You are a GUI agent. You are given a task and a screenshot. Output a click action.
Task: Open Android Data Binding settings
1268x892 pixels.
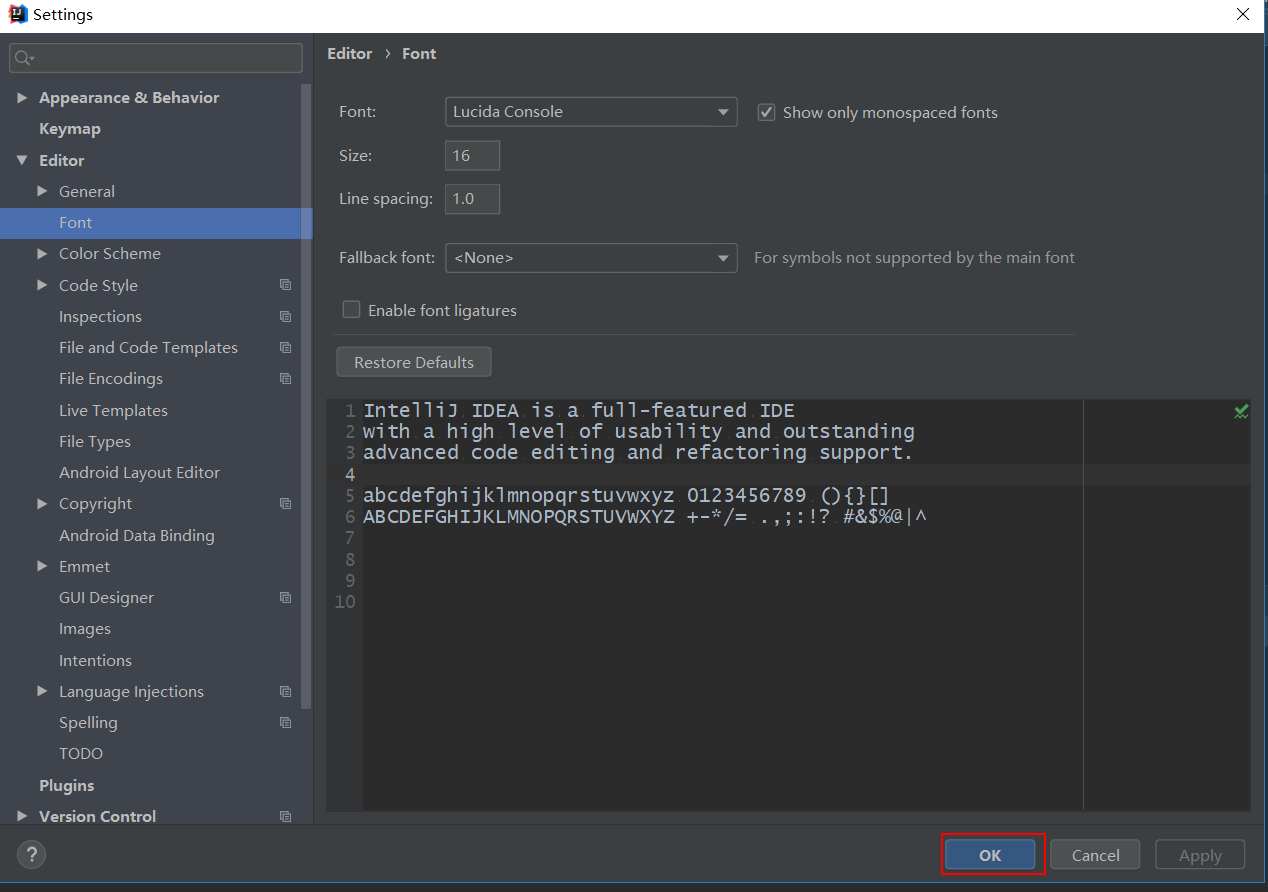click(x=137, y=536)
